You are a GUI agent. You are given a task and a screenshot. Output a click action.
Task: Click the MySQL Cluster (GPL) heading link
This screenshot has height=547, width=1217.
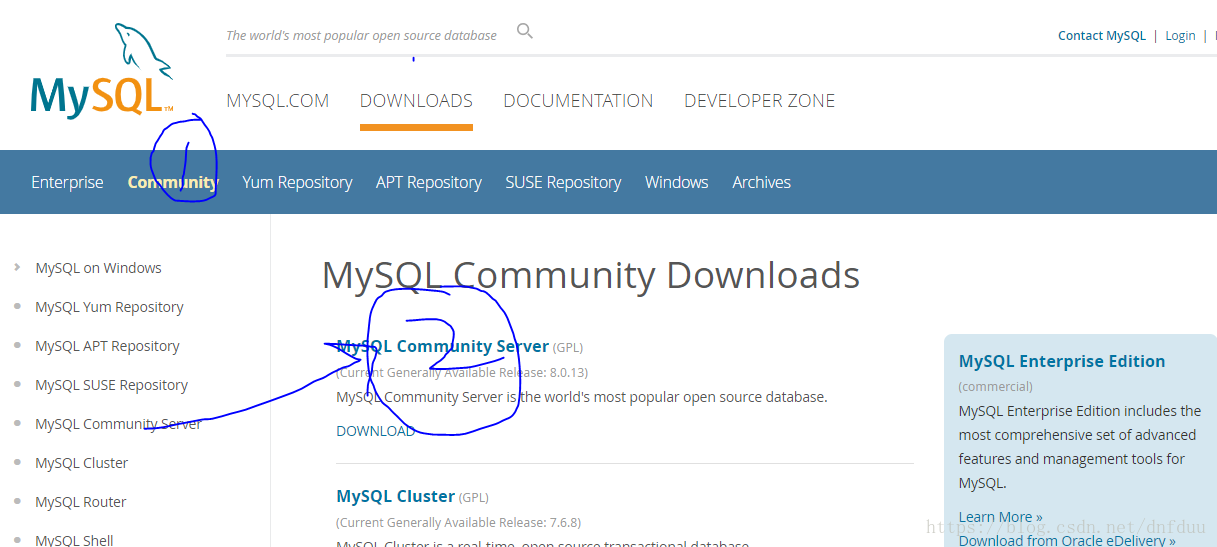(x=396, y=496)
